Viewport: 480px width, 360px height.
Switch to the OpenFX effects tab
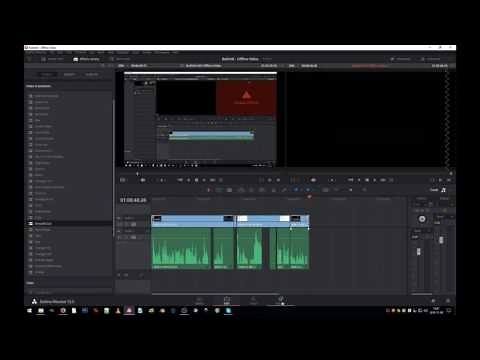point(69,74)
